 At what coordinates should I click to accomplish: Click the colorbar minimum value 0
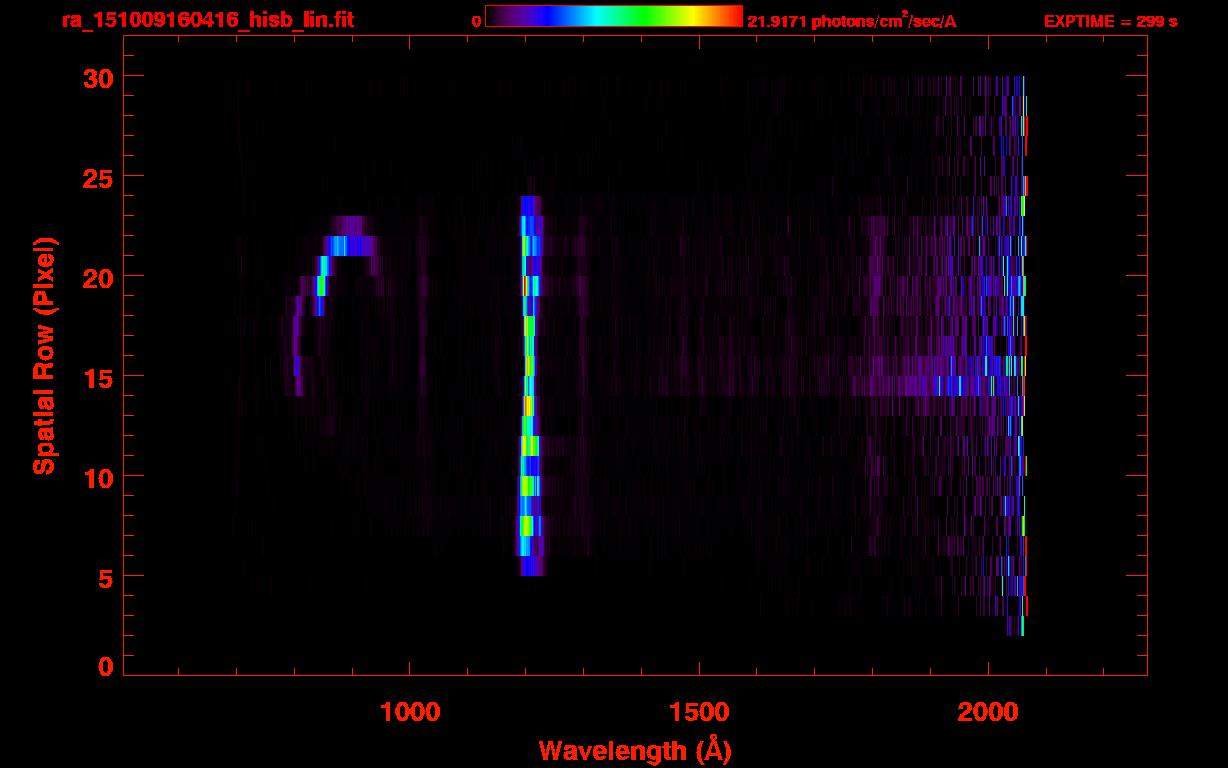point(476,21)
